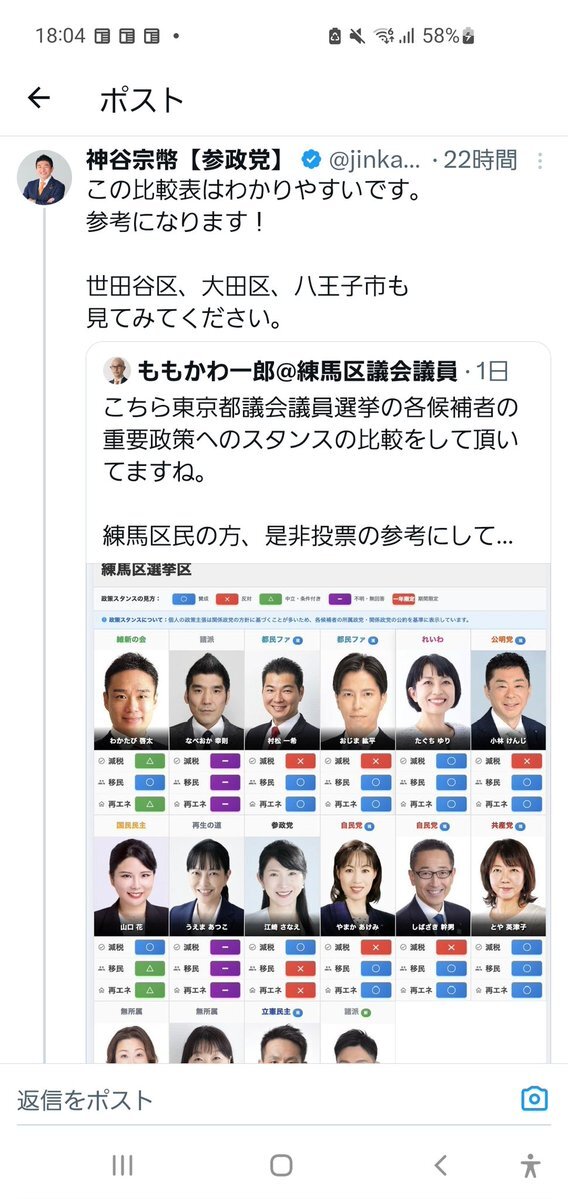Open the @jinka... handle link
This screenshot has height=1199, width=568.
click(x=375, y=160)
